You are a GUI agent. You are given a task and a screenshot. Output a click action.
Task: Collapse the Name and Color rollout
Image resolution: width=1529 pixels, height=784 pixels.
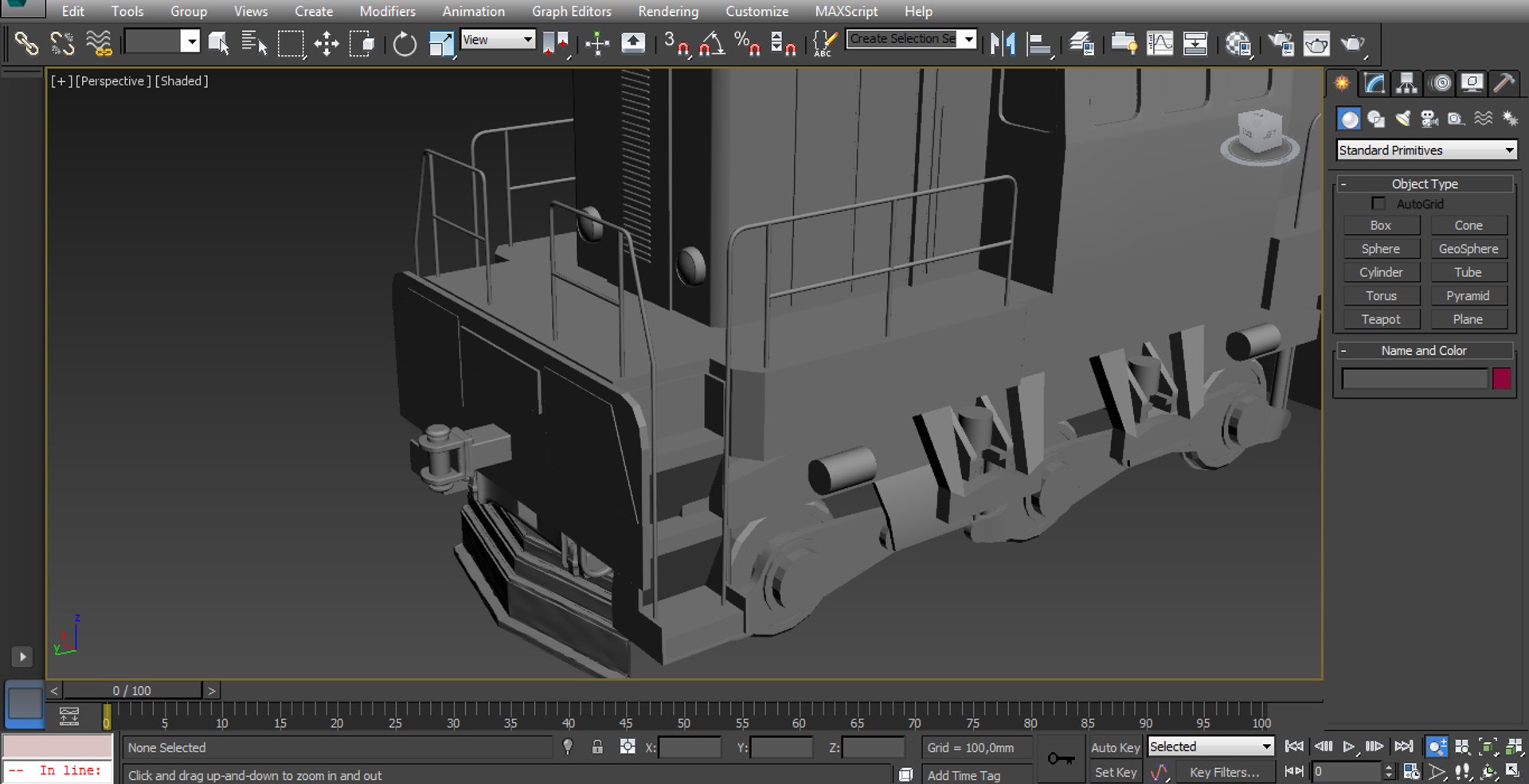(1425, 350)
